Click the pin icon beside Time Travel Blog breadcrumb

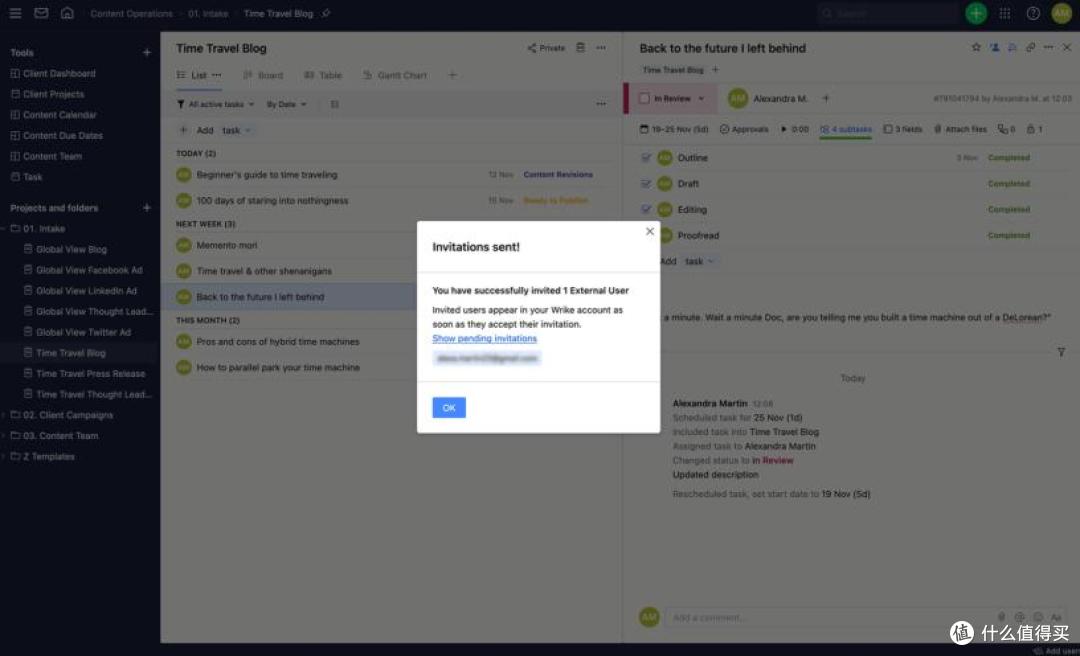coord(326,13)
